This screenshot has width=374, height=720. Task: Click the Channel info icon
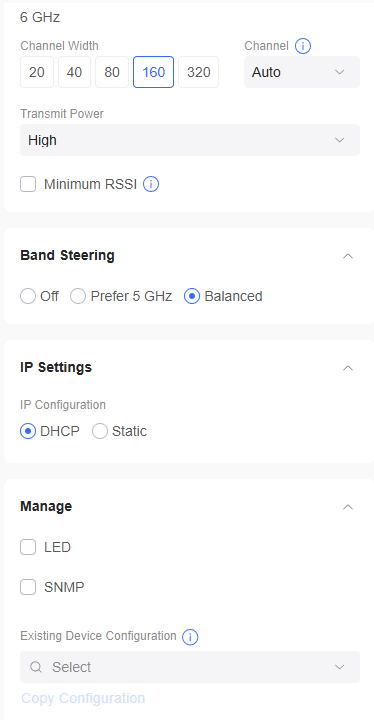(303, 46)
